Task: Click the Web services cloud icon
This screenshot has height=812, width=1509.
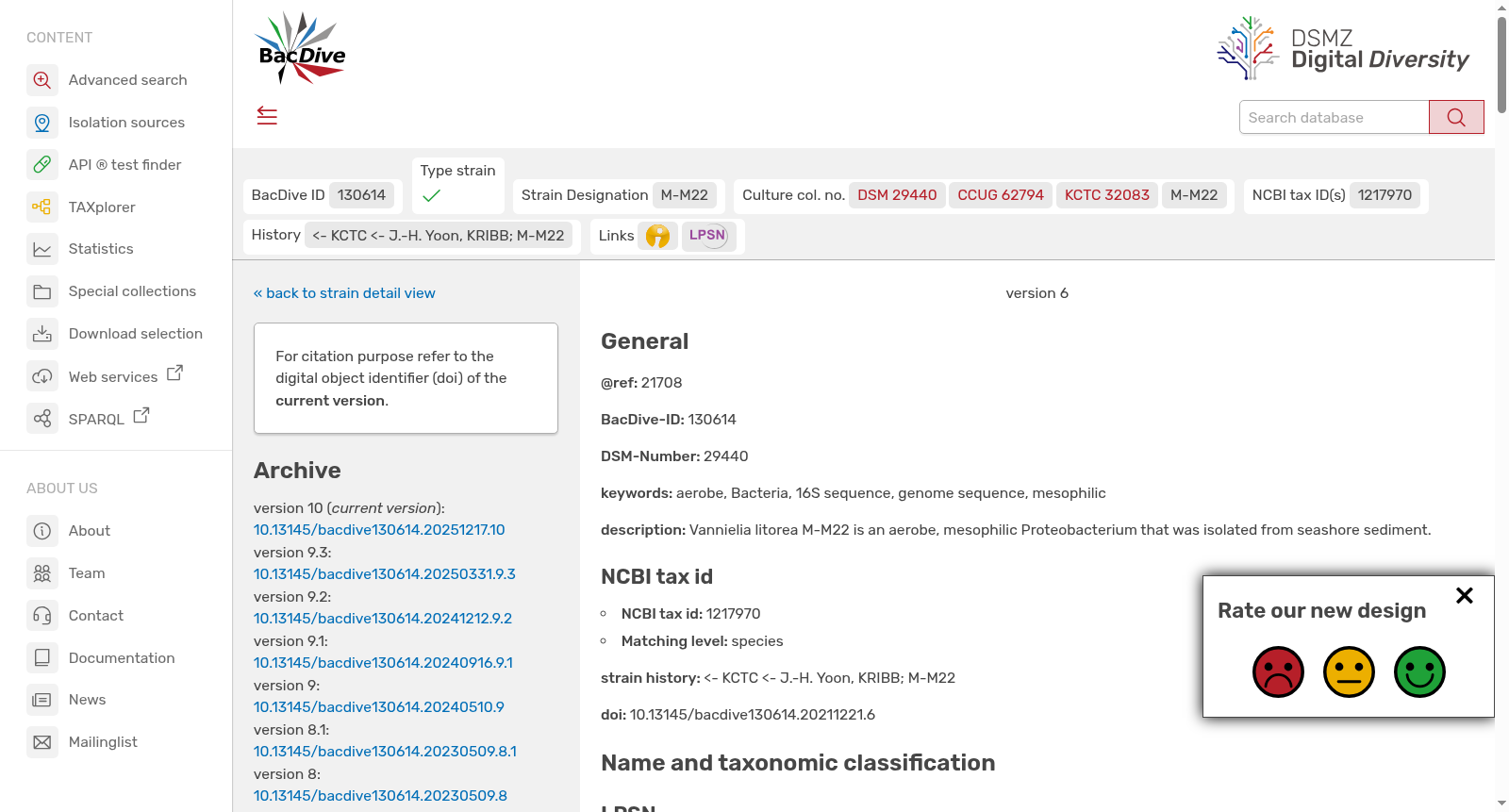Action: 42,376
